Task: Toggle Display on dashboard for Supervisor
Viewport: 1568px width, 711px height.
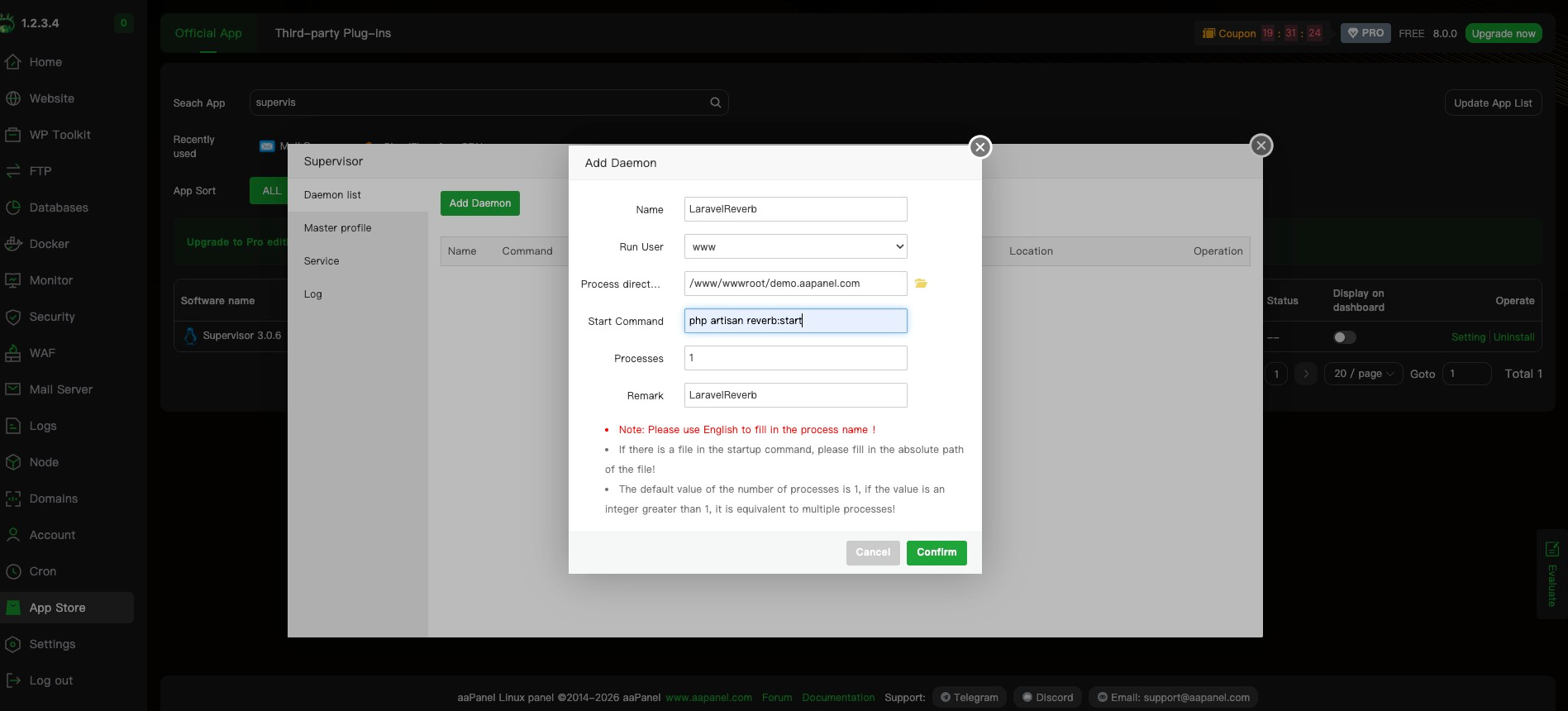Action: click(1344, 337)
